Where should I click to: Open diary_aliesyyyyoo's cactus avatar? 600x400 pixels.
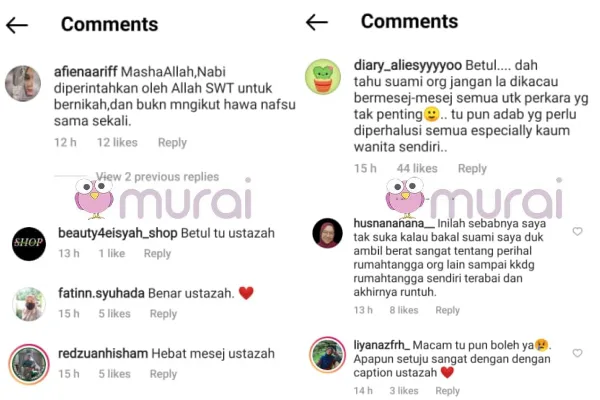click(x=323, y=77)
